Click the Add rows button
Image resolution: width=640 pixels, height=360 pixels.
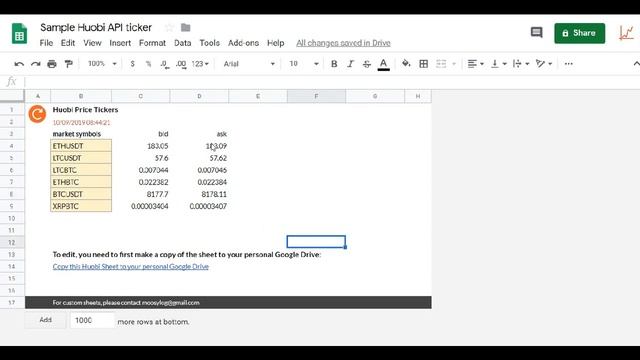point(45,320)
